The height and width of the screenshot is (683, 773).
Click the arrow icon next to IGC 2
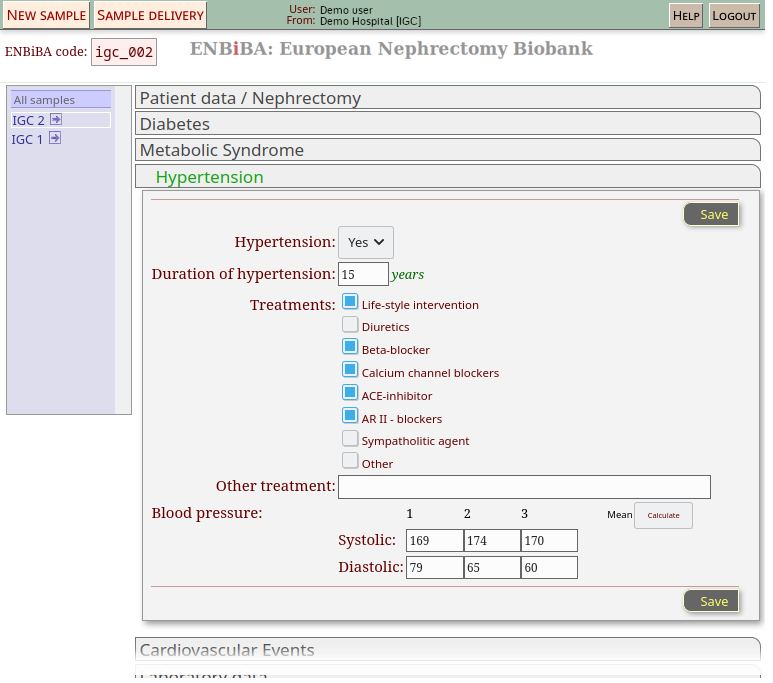56,120
